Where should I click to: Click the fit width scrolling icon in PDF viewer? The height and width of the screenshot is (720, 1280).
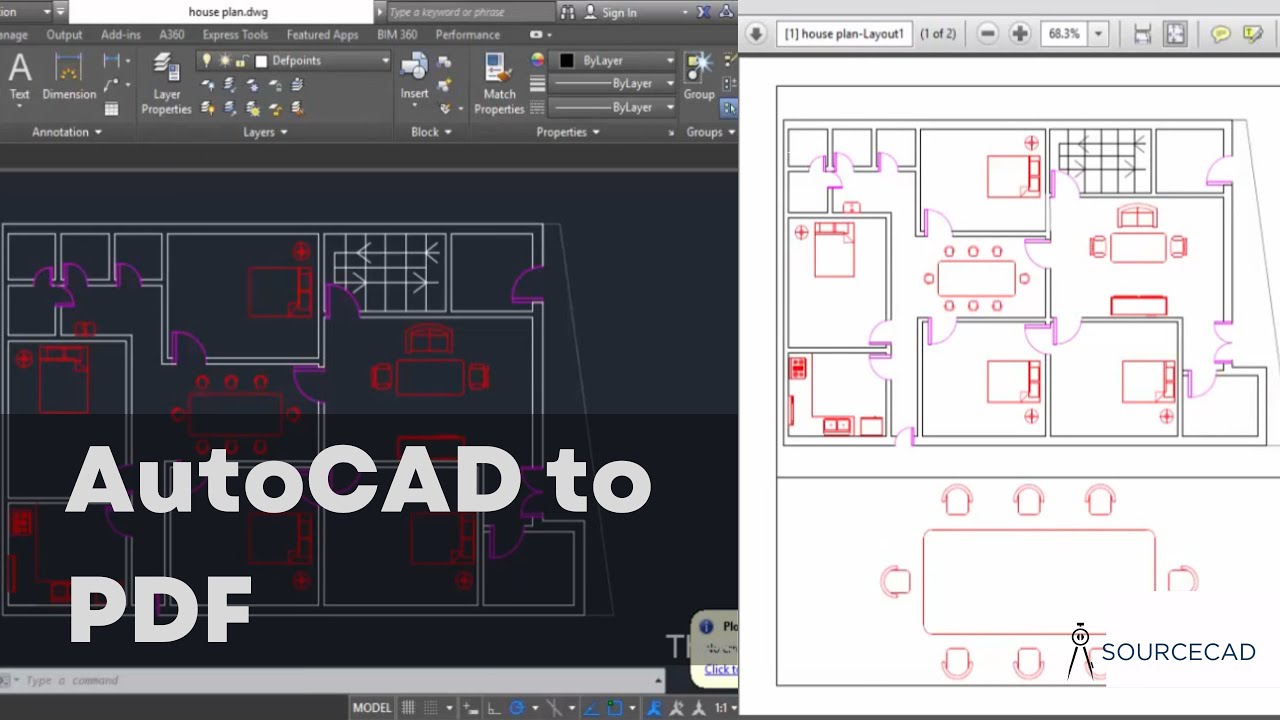(1143, 33)
